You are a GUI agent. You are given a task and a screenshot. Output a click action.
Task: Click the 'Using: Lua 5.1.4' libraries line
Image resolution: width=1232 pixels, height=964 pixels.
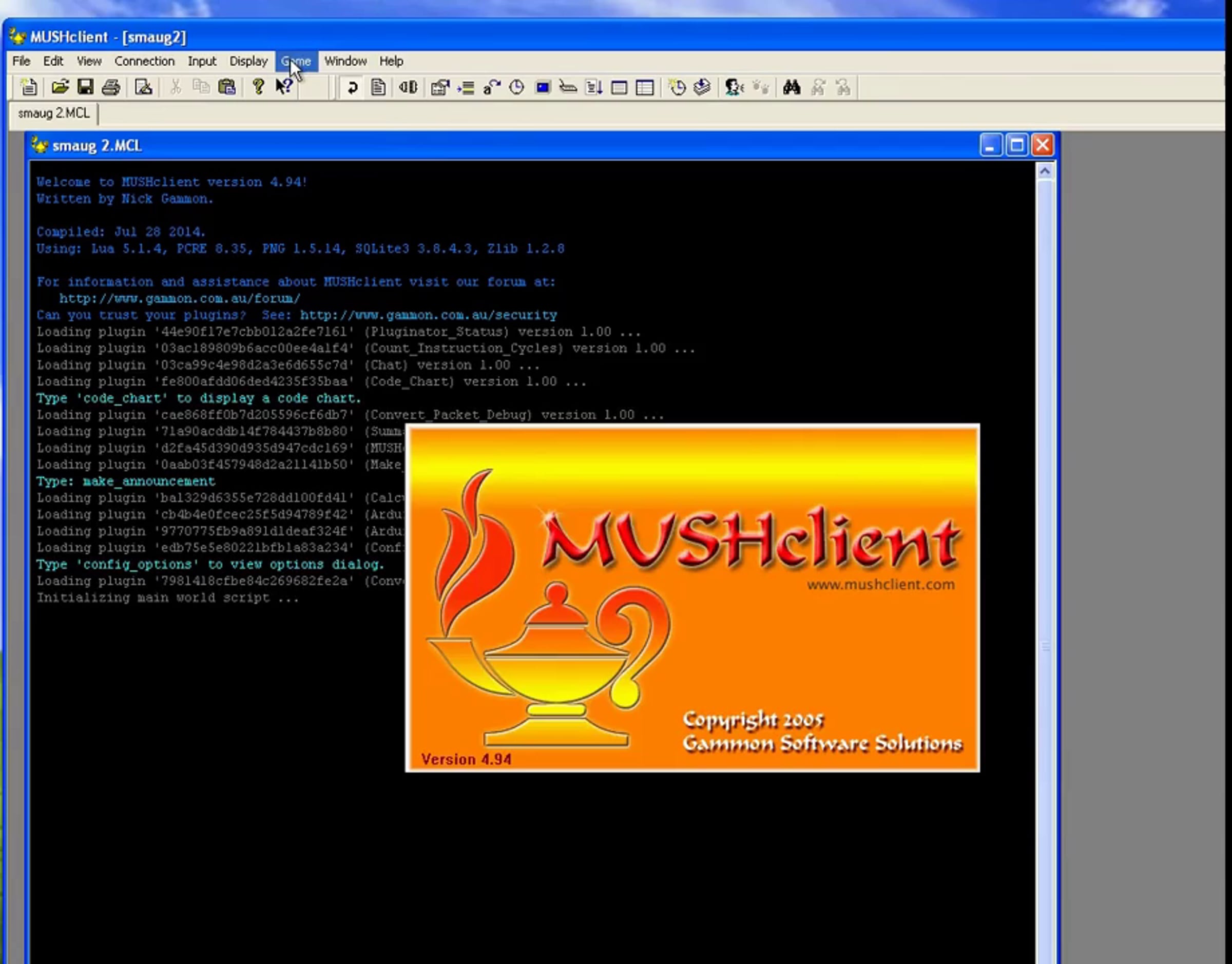tap(300, 248)
